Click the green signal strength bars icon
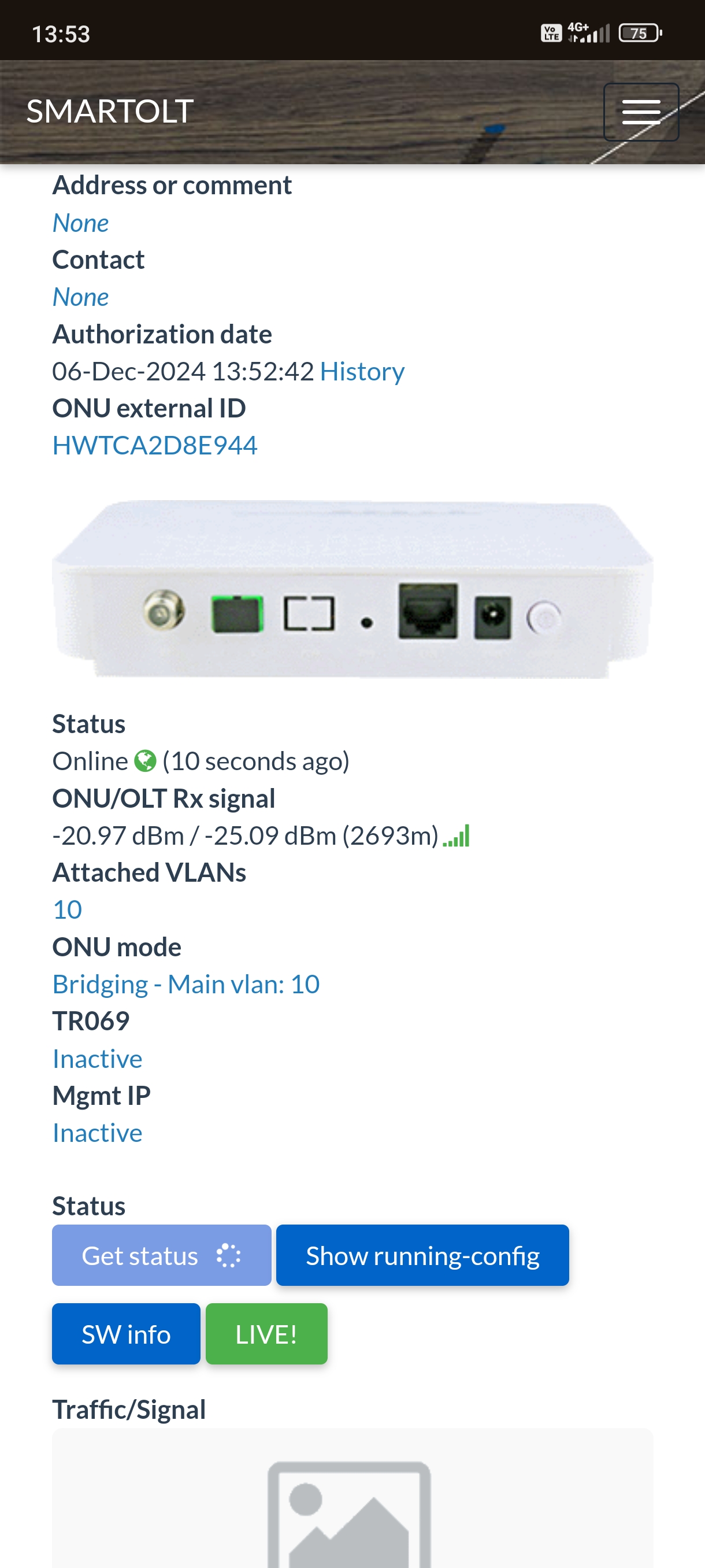705x1568 pixels. tap(456, 835)
